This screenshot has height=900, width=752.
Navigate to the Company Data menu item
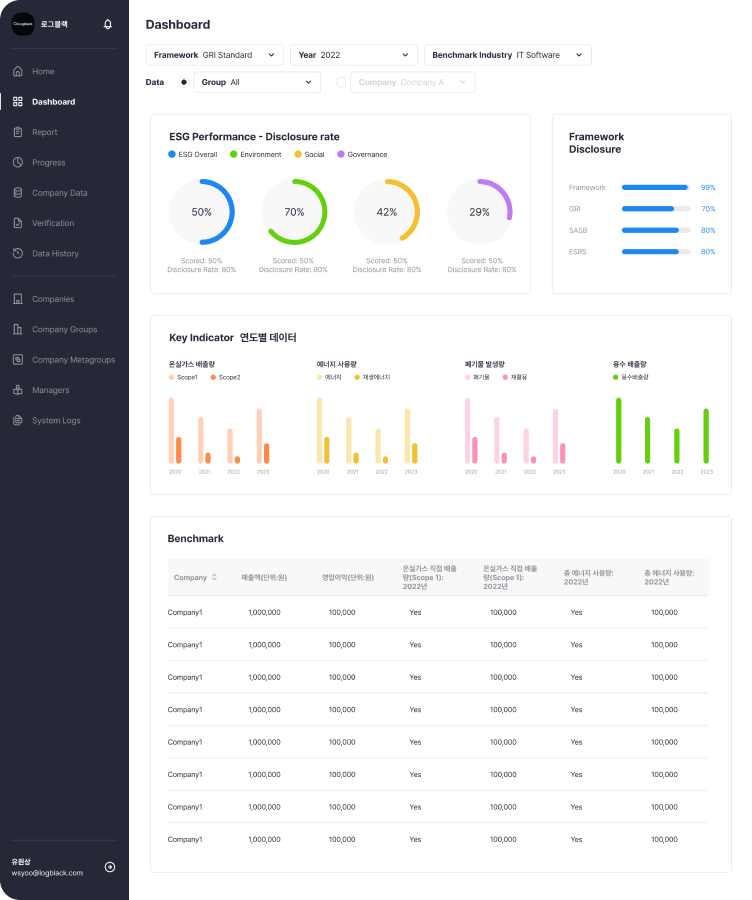pos(60,193)
